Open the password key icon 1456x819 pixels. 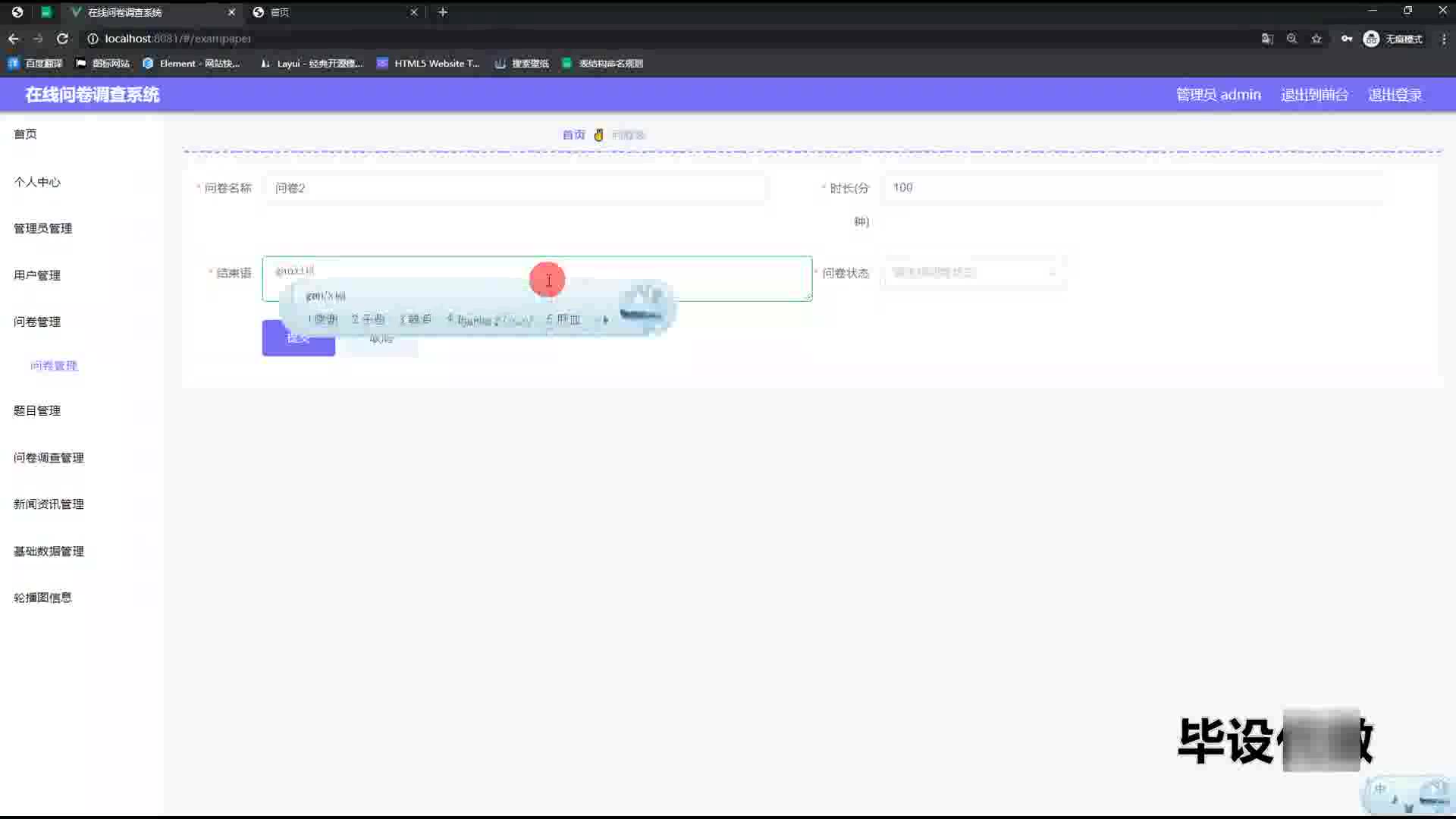coord(1346,39)
